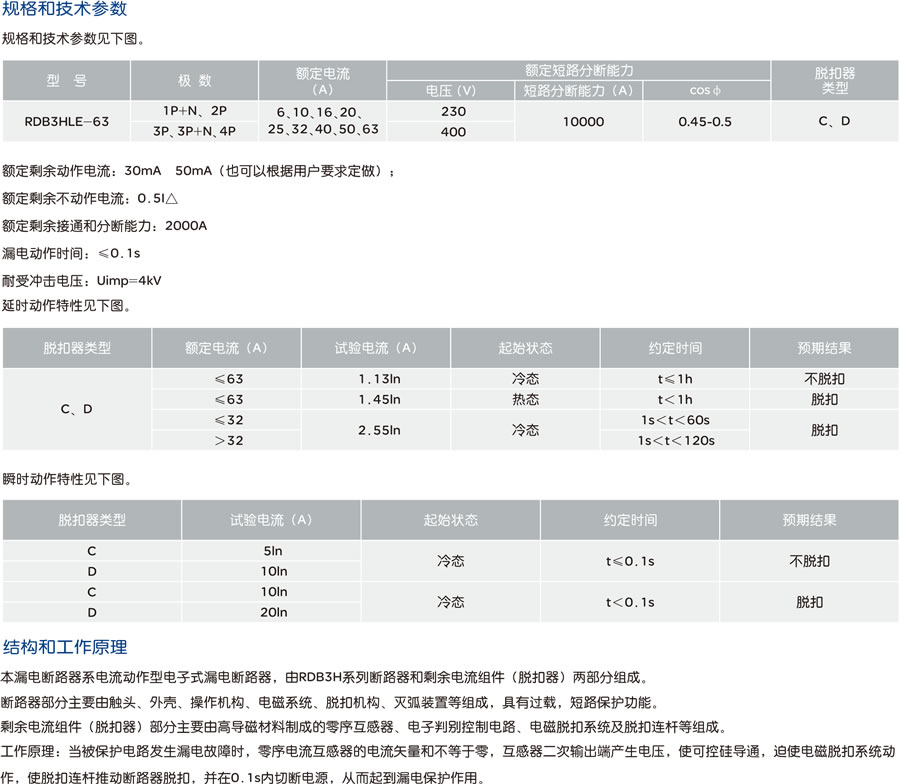
Task: Select the 额定短路分断能力 merged header
Action: 578,70
